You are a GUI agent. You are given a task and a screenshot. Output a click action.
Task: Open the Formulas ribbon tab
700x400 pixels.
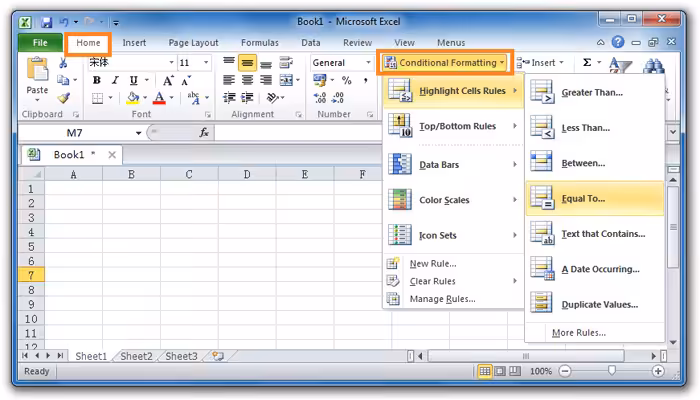[x=260, y=43]
